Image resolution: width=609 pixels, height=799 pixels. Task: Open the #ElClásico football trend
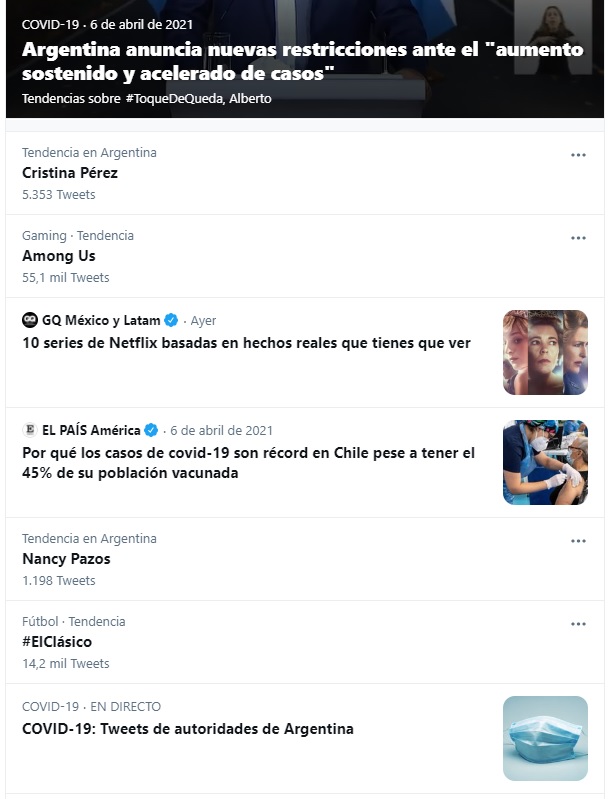point(57,642)
